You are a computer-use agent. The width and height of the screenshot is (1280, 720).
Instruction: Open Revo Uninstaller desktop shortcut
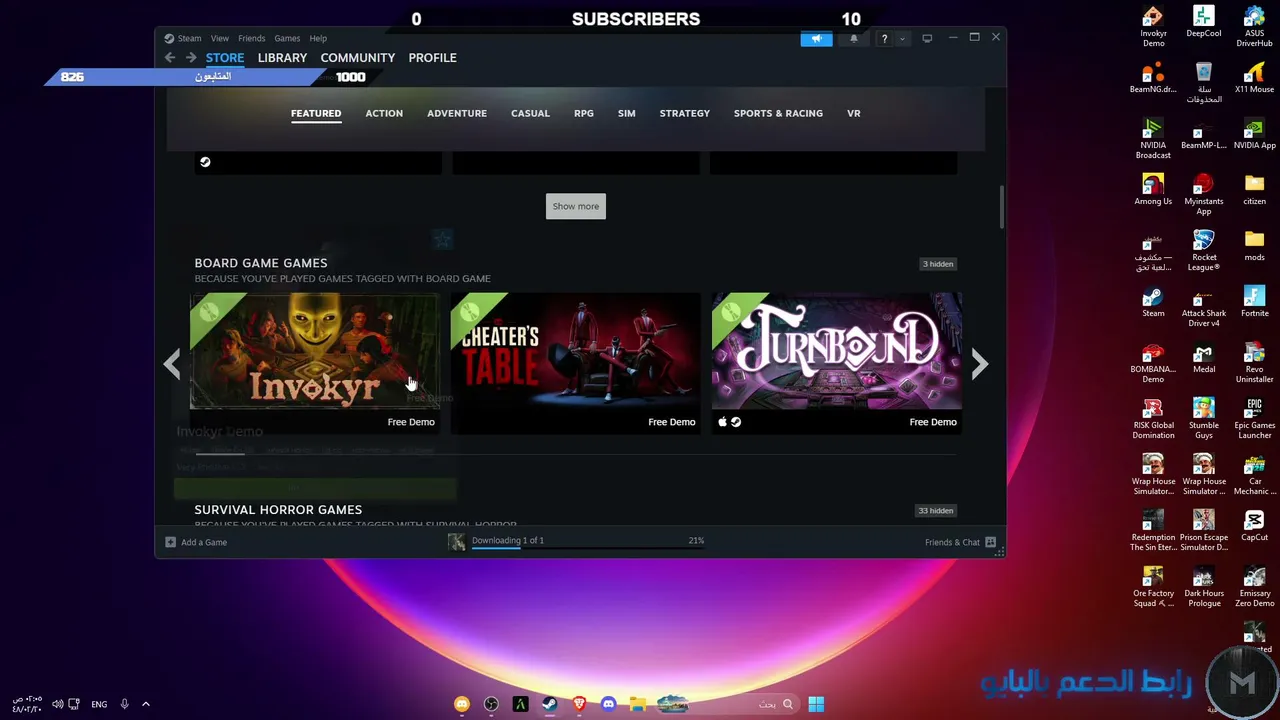pos(1254,361)
